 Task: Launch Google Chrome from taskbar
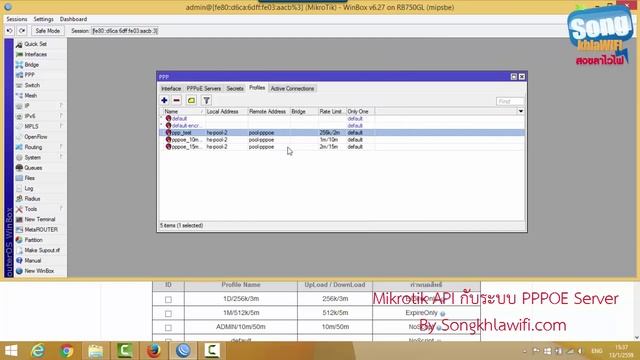(67, 351)
